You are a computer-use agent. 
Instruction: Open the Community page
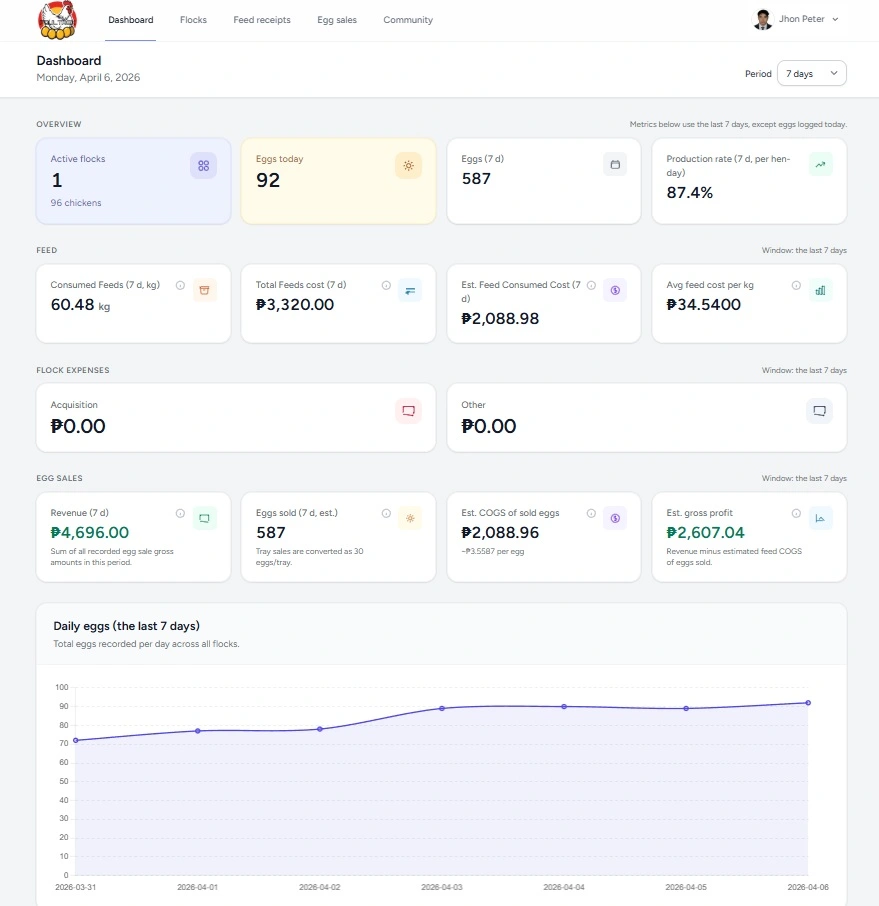pyautogui.click(x=408, y=19)
